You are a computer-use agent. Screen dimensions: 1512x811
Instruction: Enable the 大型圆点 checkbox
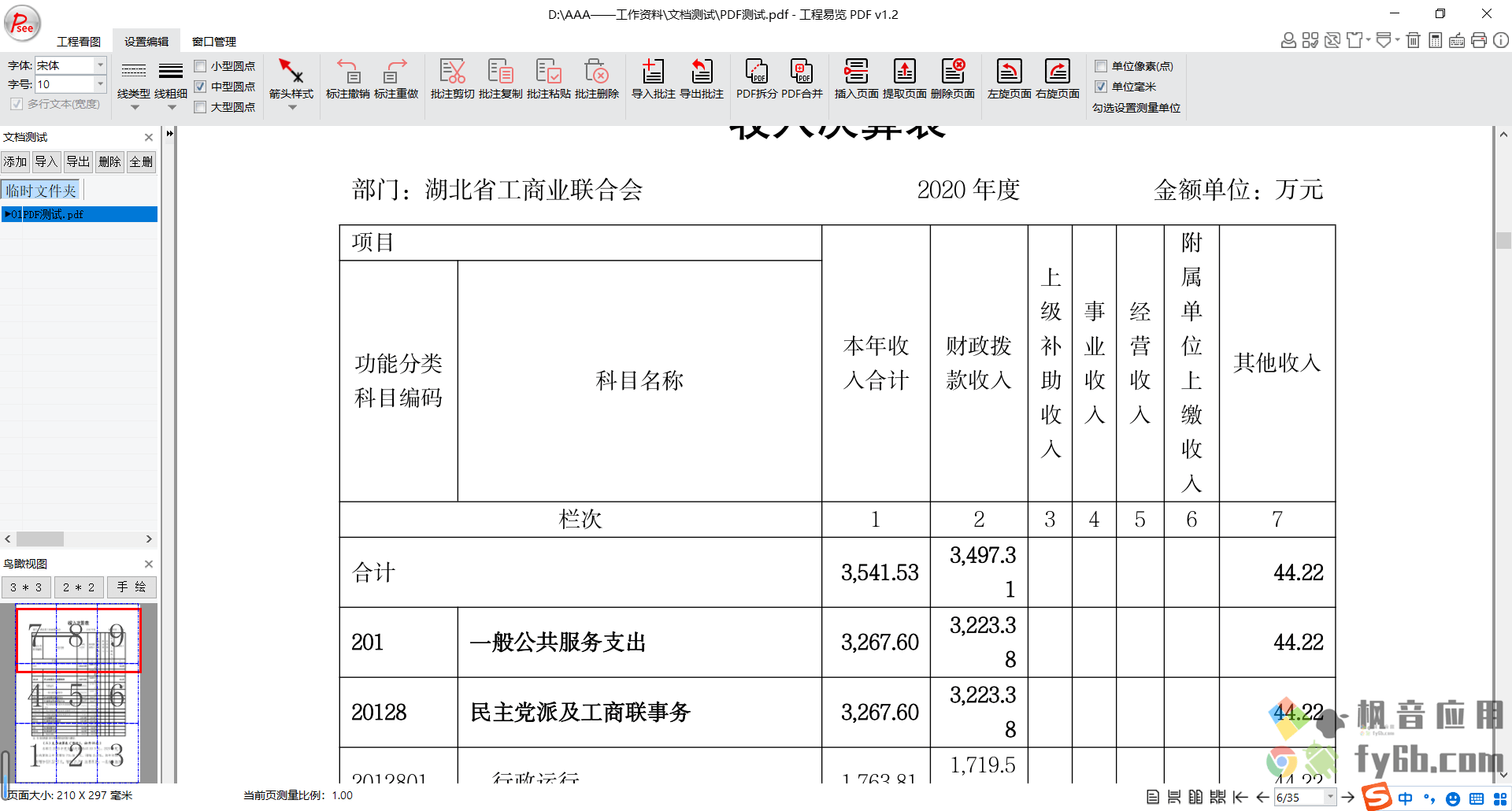(x=200, y=107)
